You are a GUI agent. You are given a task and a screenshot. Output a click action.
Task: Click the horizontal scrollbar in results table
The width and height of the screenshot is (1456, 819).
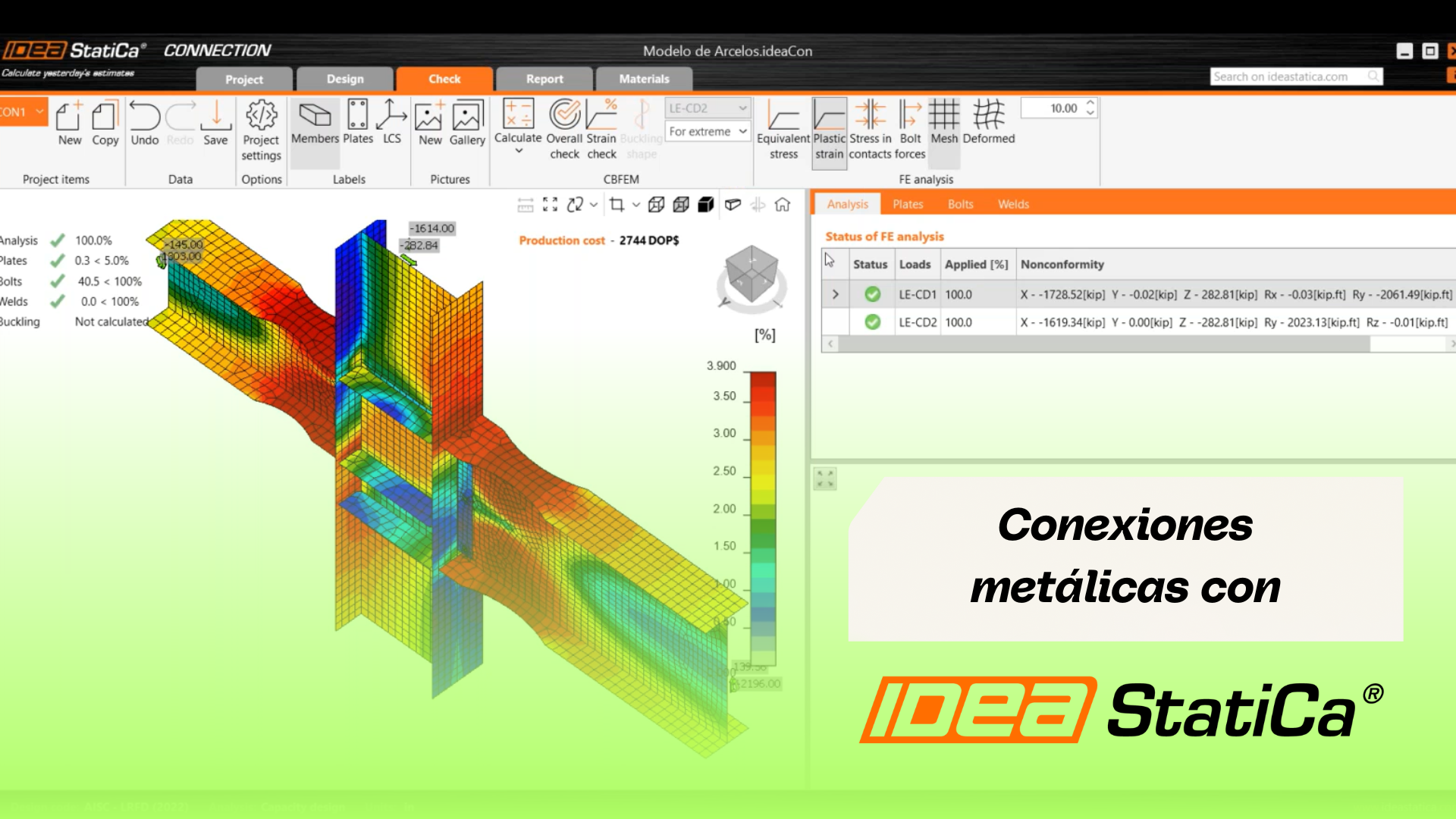click(x=1104, y=344)
